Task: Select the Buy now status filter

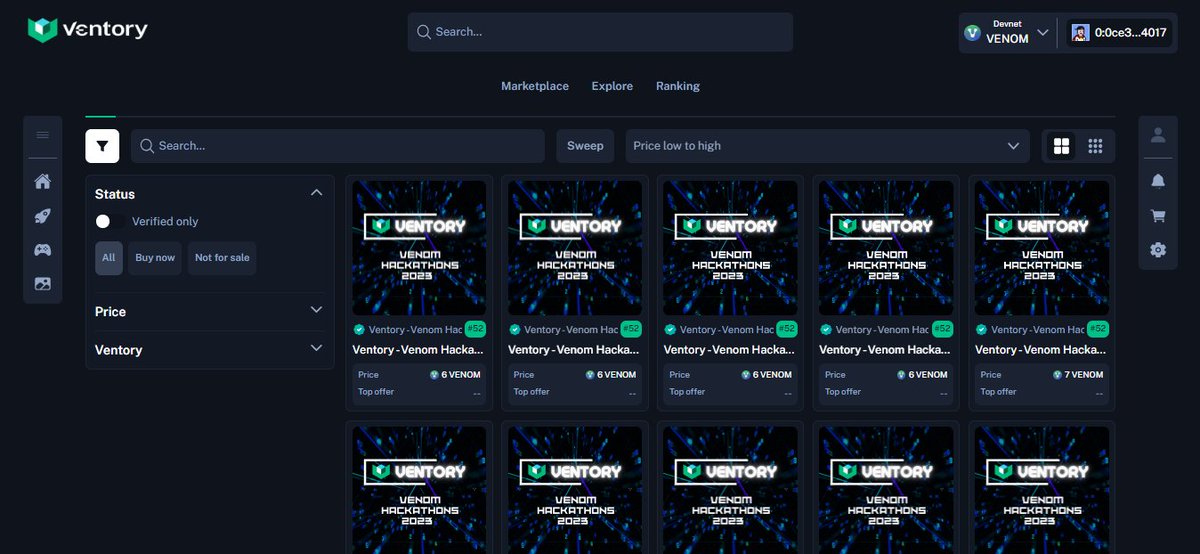Action: coord(155,258)
